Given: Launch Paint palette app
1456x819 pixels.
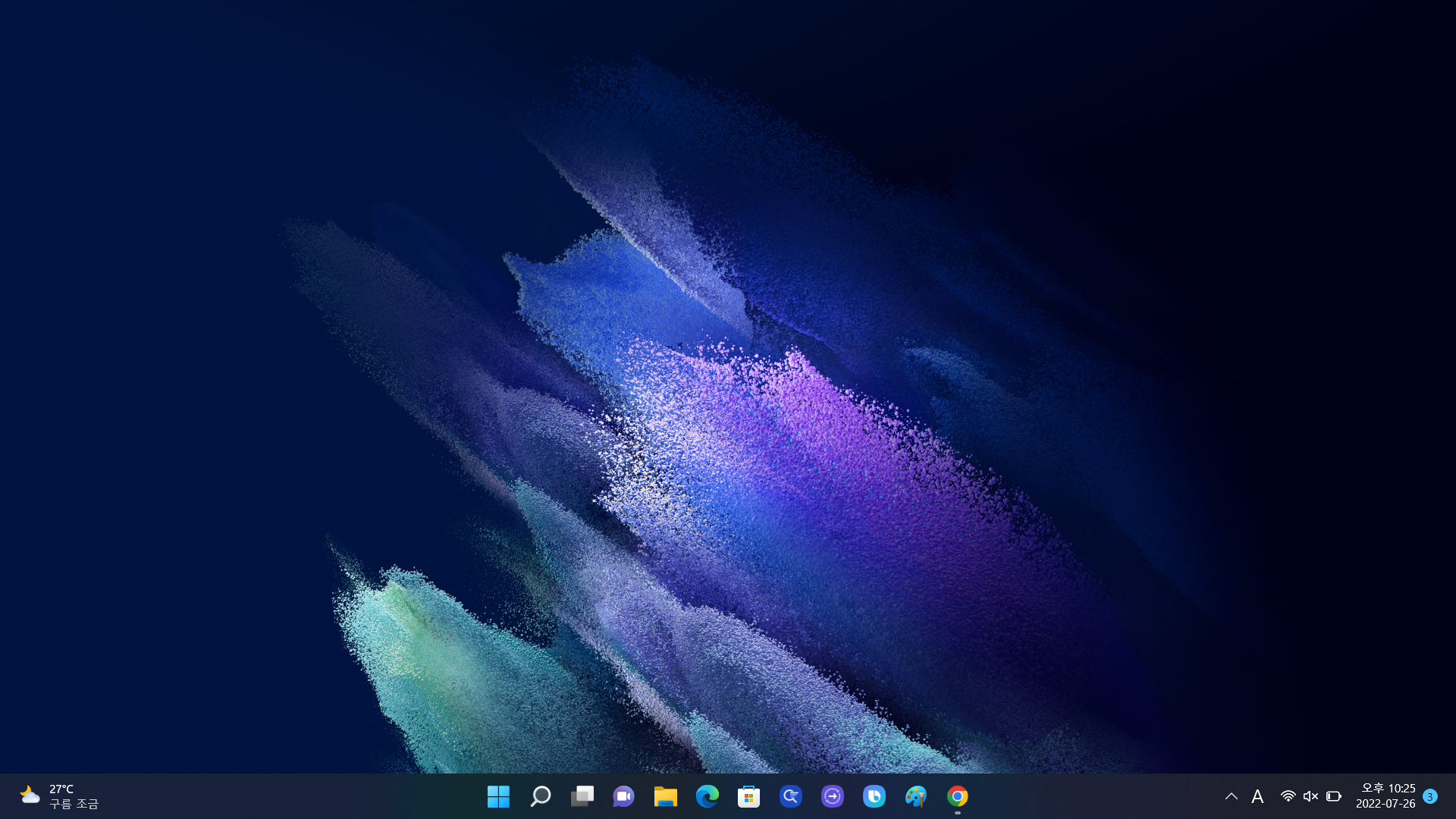Looking at the screenshot, I should [915, 796].
